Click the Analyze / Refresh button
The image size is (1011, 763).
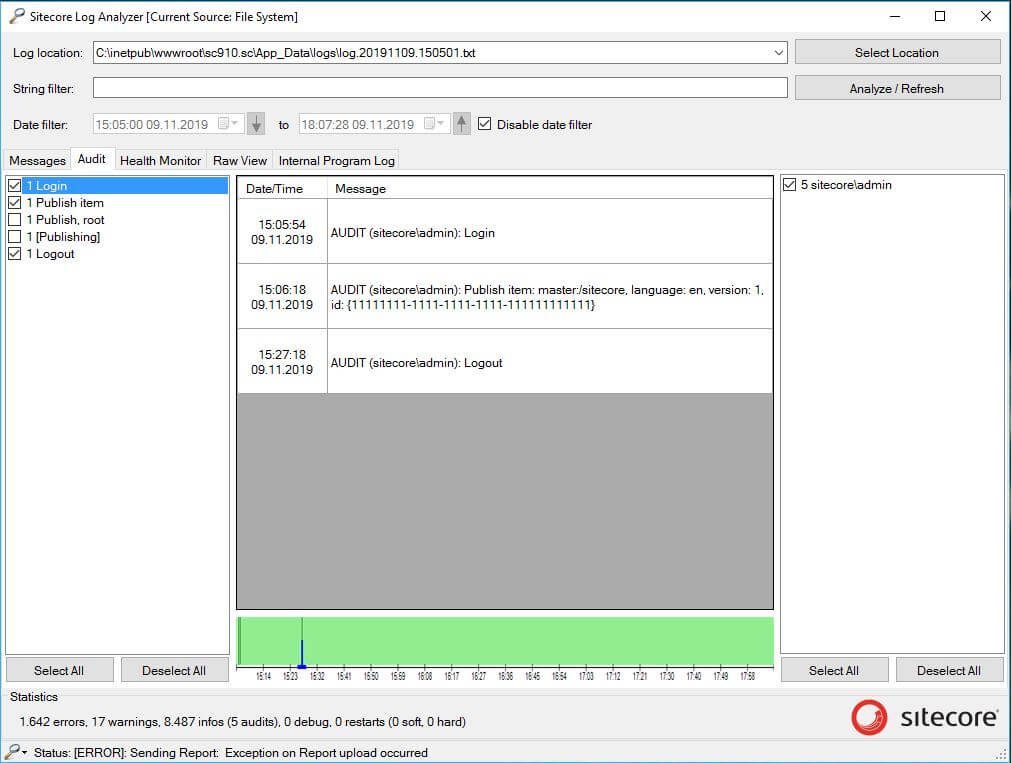[897, 88]
